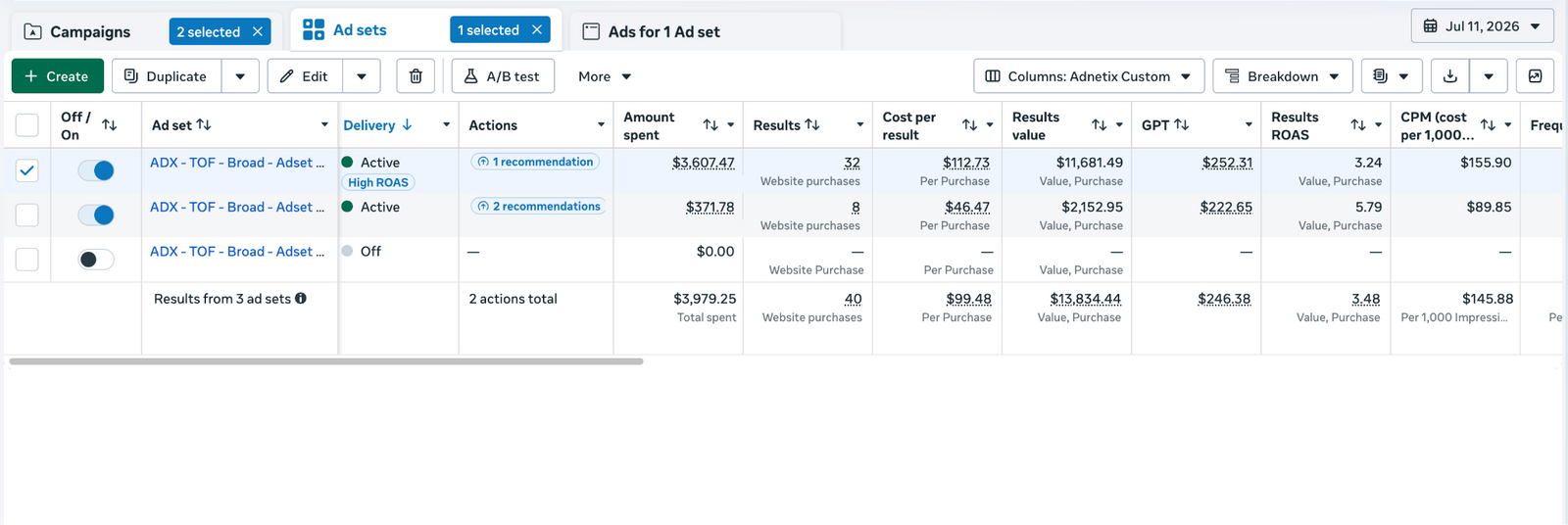
Task: Sort by Results ROAS arrows
Action: (1357, 125)
